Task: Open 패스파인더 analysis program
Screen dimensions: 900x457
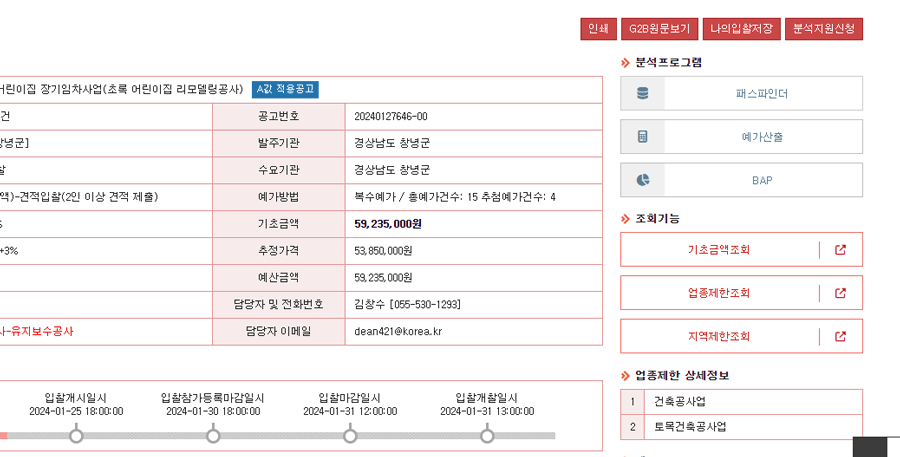Action: pyautogui.click(x=761, y=94)
